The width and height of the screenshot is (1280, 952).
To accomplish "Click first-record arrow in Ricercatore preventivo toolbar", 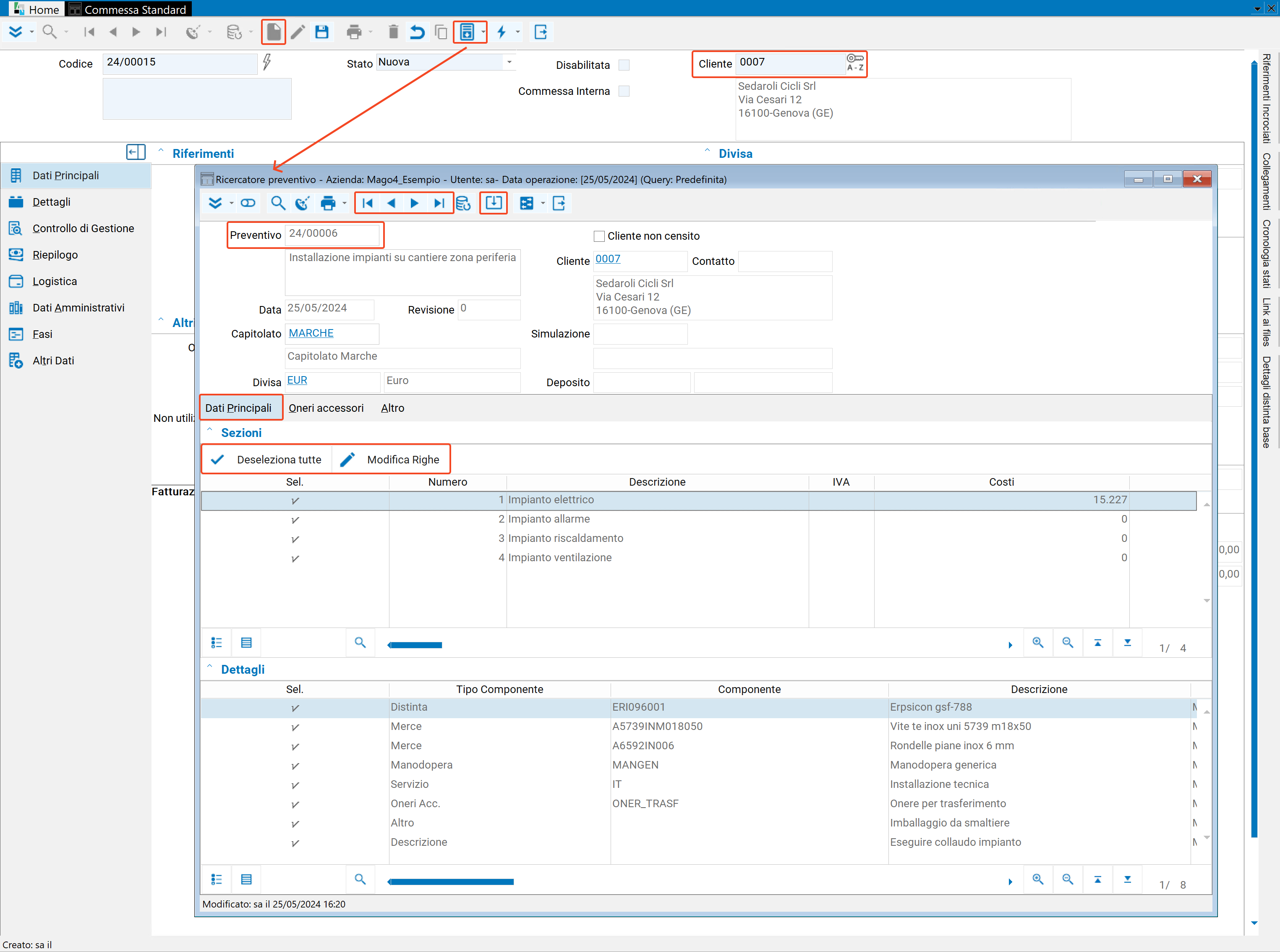I will [x=368, y=203].
